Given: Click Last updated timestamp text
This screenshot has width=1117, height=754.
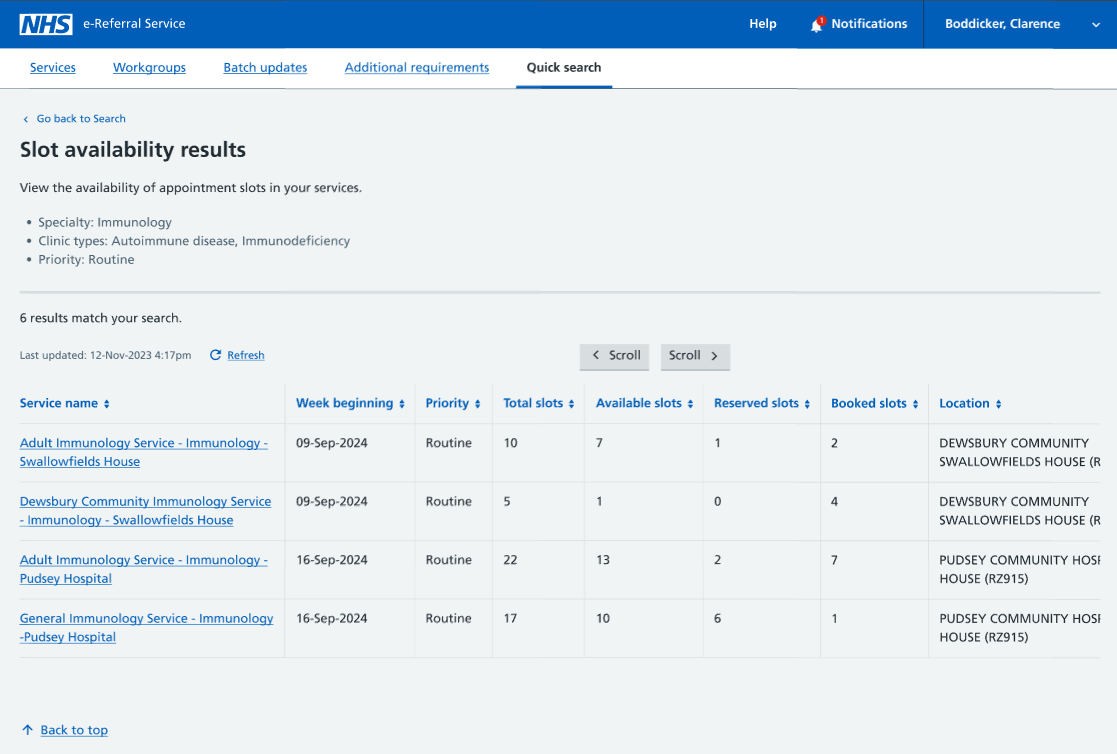Looking at the screenshot, I should coord(105,355).
